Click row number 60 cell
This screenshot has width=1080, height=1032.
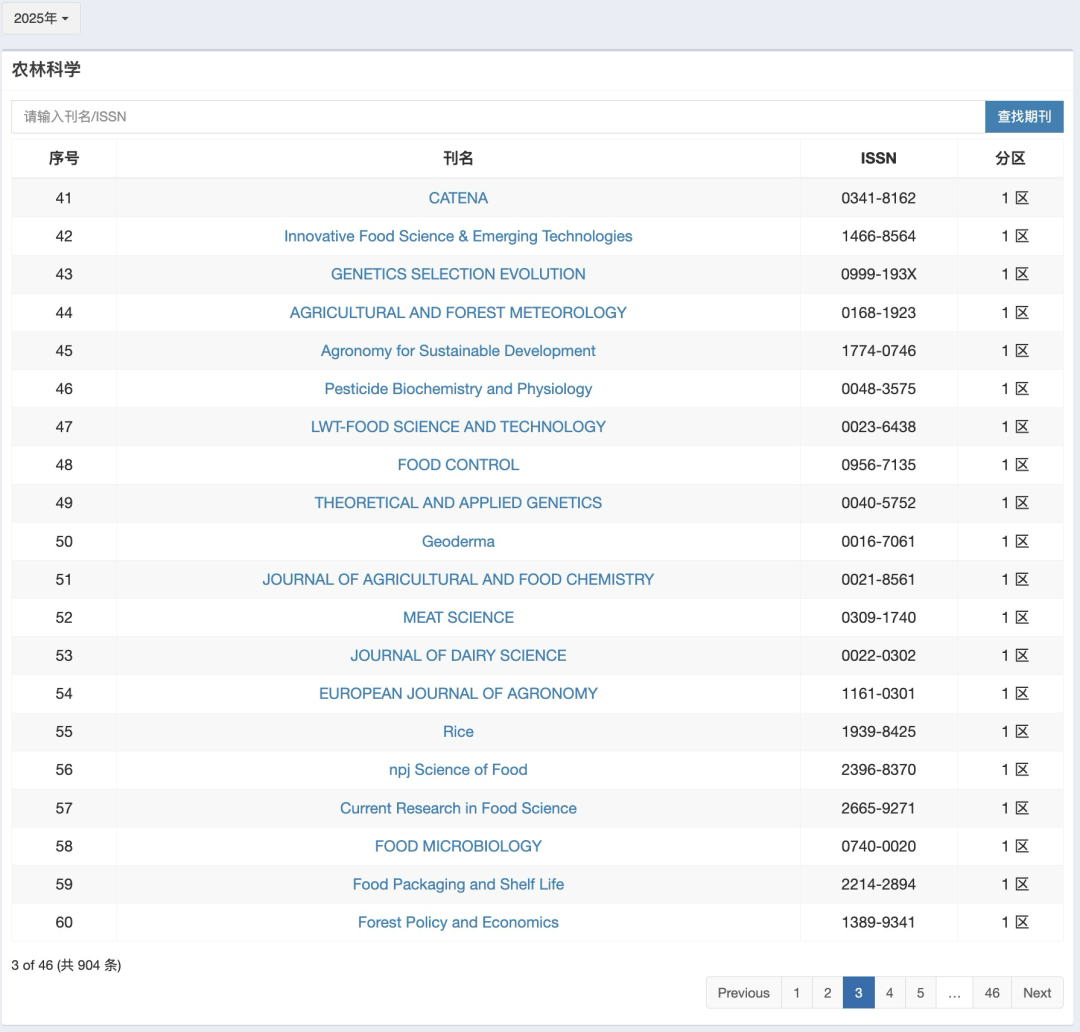pyautogui.click(x=64, y=922)
